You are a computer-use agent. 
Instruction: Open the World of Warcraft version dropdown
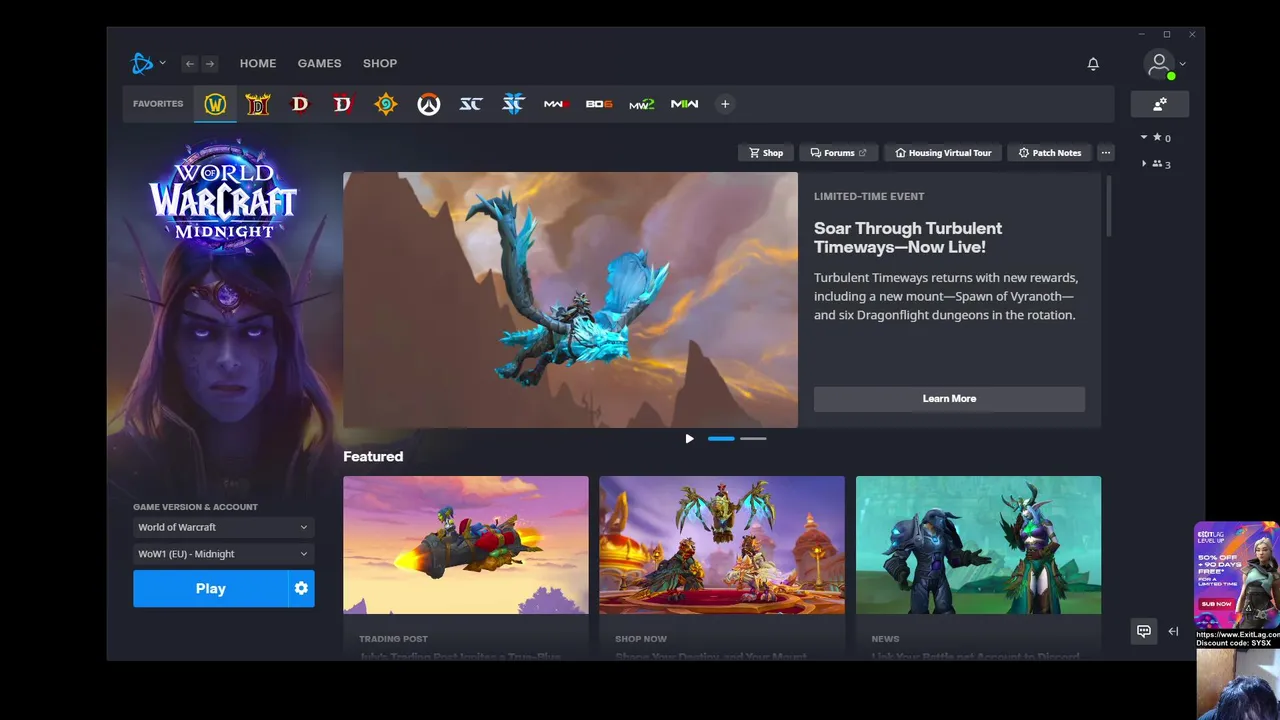(224, 527)
